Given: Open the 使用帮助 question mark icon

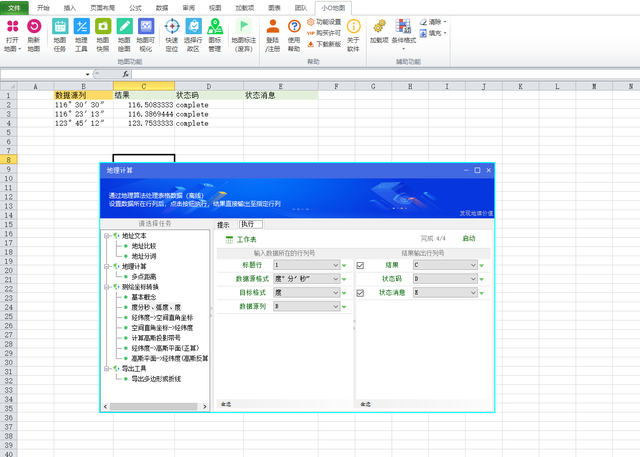Looking at the screenshot, I should point(294,27).
